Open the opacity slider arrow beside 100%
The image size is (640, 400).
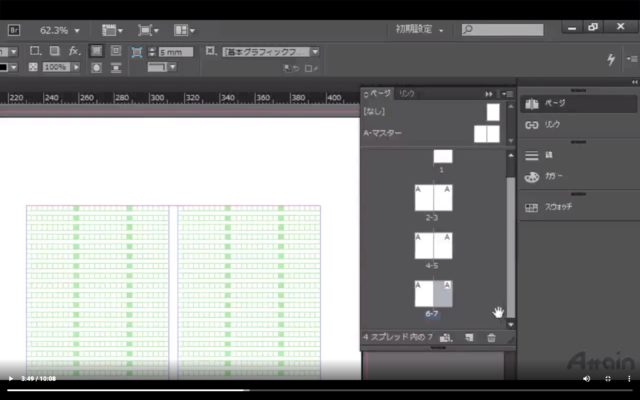(x=76, y=67)
